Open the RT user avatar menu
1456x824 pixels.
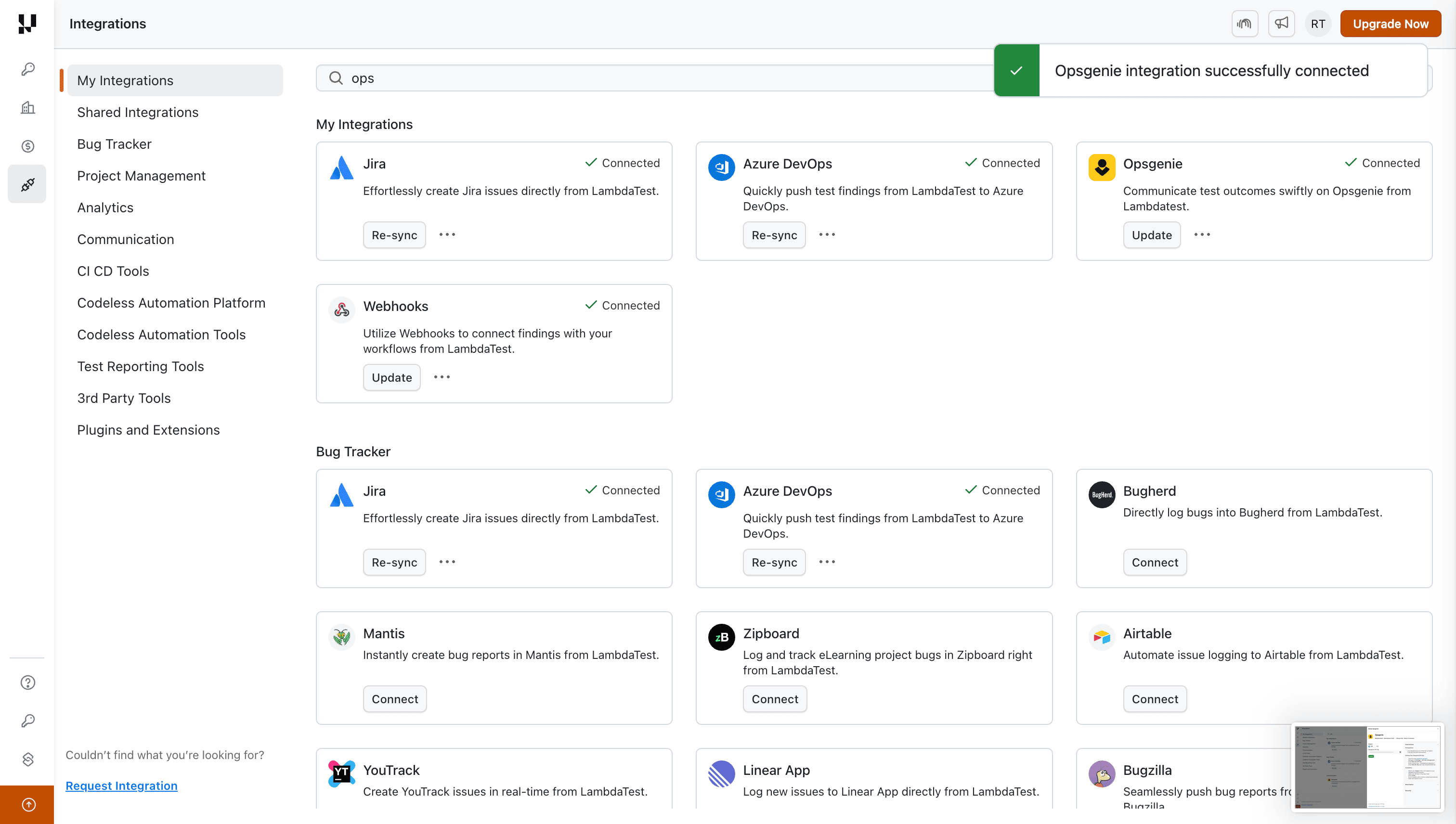(x=1317, y=23)
